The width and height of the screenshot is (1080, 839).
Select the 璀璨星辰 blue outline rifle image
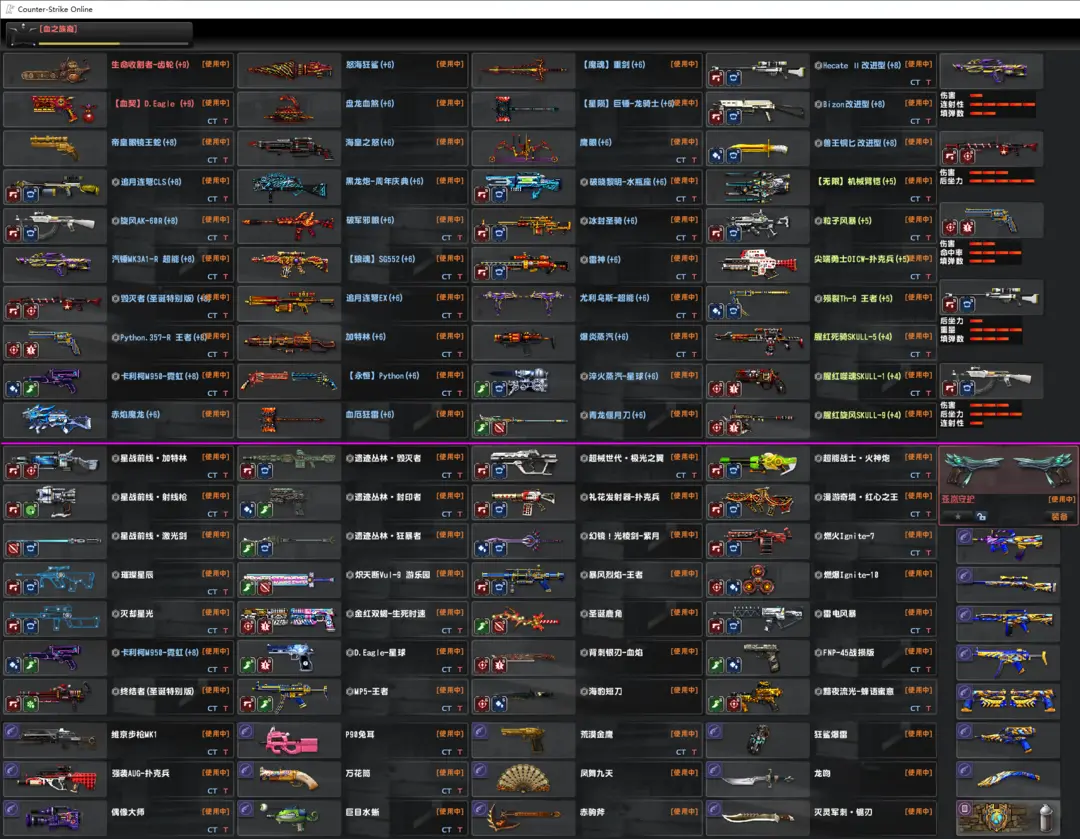point(55,580)
